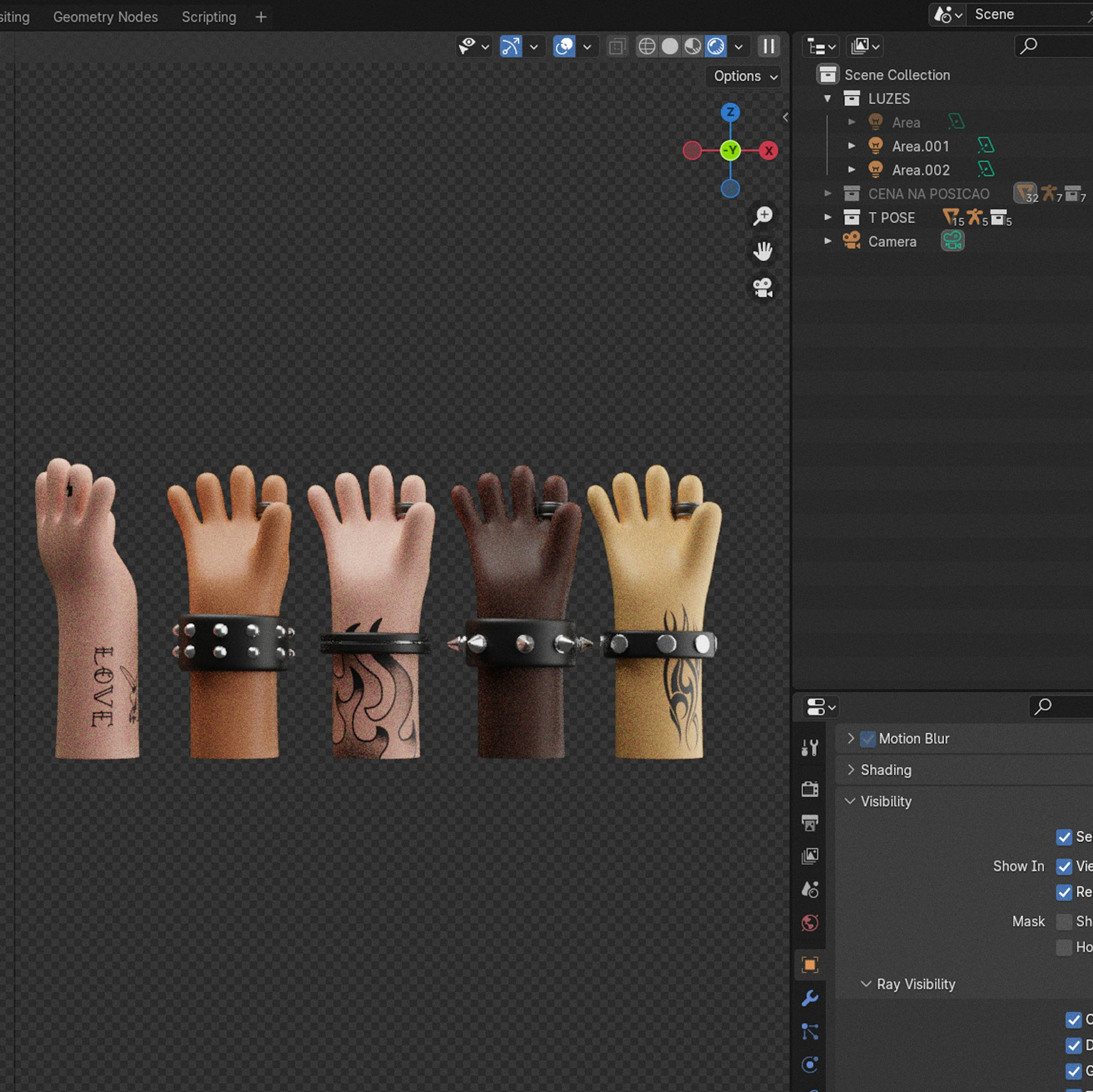
Task: Open the viewport Options dropdown
Action: coord(745,76)
